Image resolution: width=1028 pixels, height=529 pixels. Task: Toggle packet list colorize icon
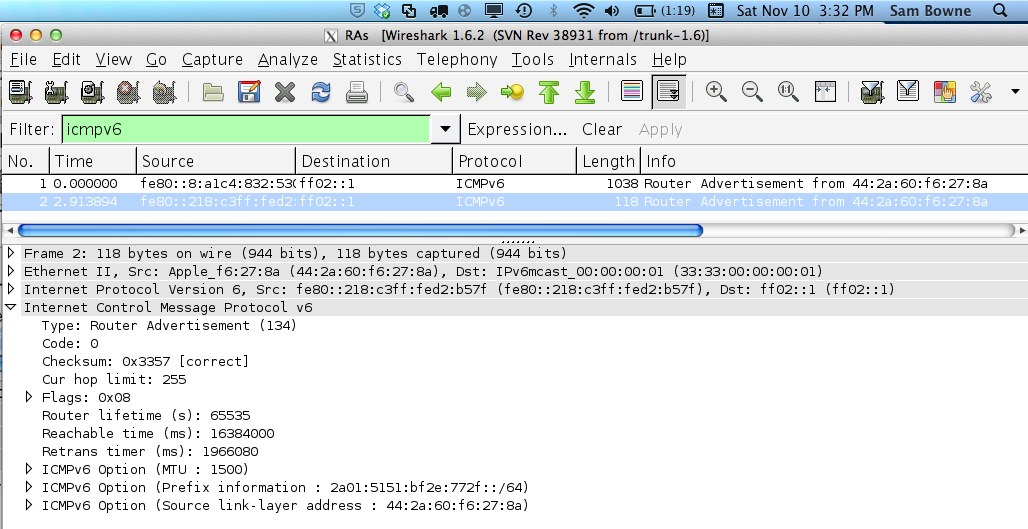click(x=631, y=91)
